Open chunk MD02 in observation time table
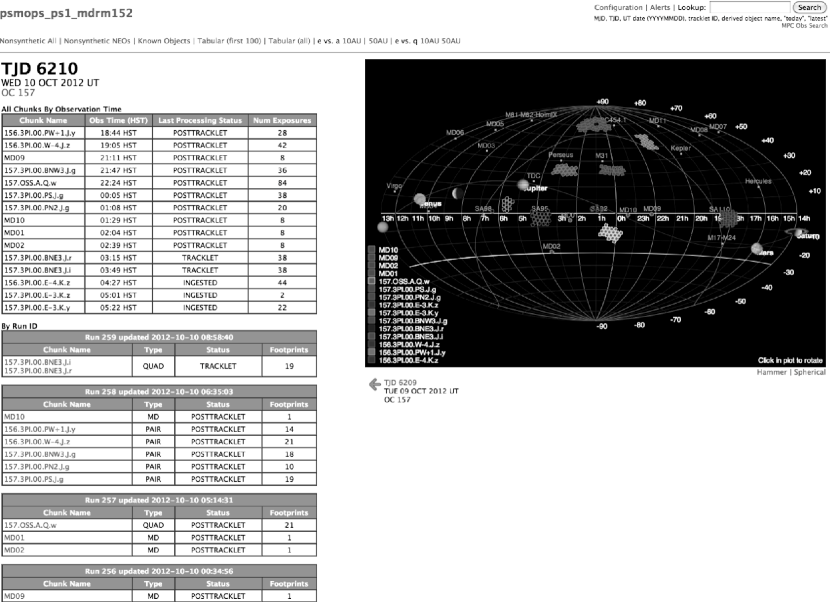 (14, 245)
